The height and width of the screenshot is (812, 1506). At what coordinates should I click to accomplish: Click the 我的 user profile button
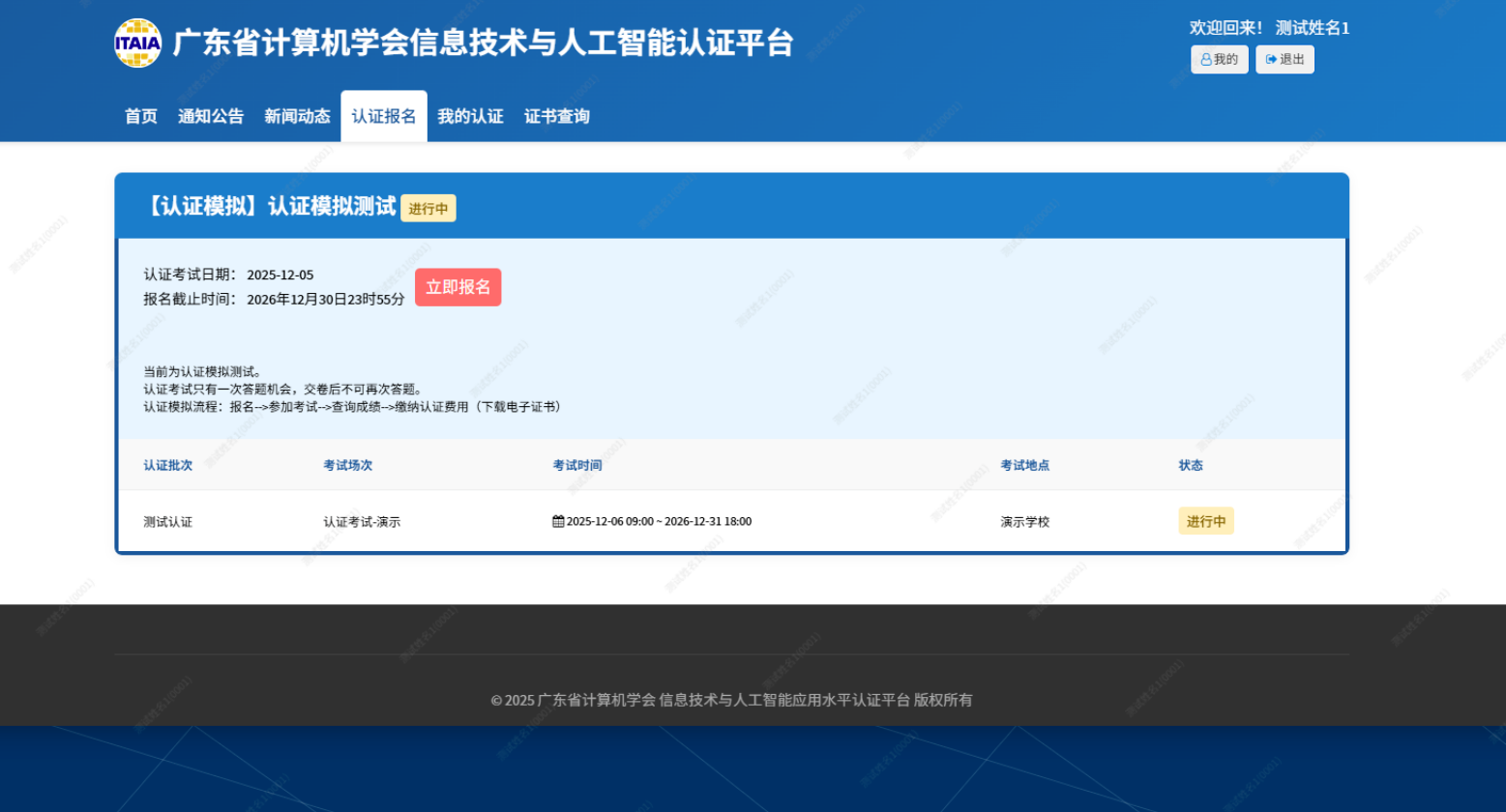[1219, 60]
